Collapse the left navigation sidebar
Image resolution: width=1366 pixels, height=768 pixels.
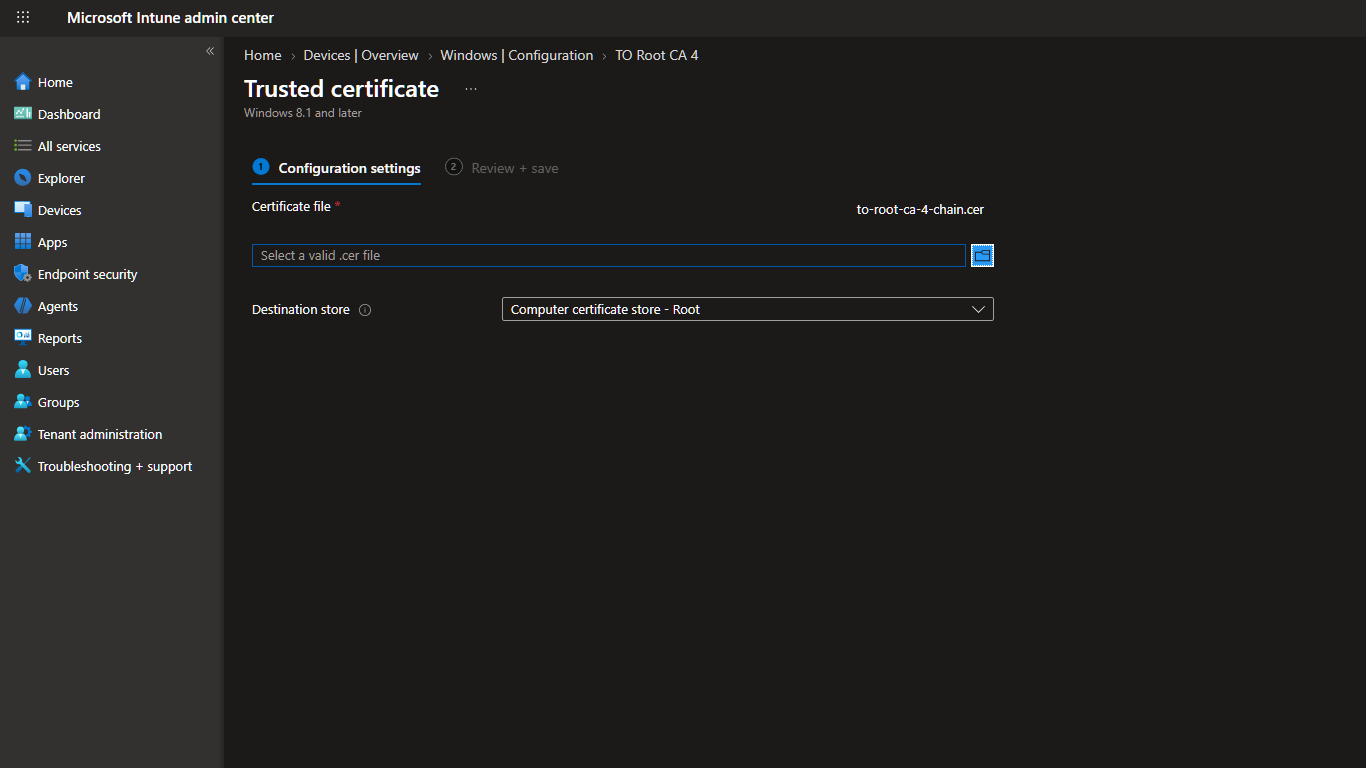[x=210, y=51]
